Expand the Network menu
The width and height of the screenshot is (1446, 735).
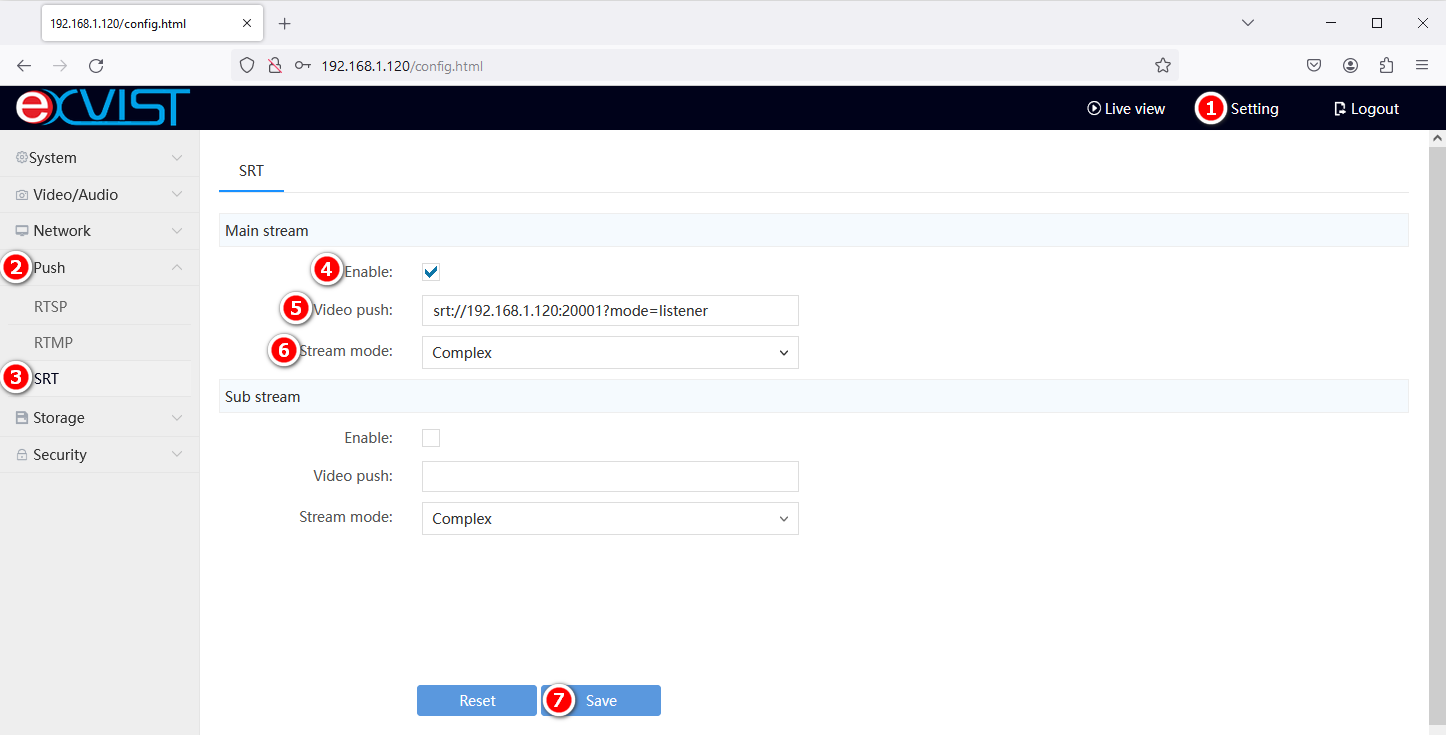[x=100, y=231]
